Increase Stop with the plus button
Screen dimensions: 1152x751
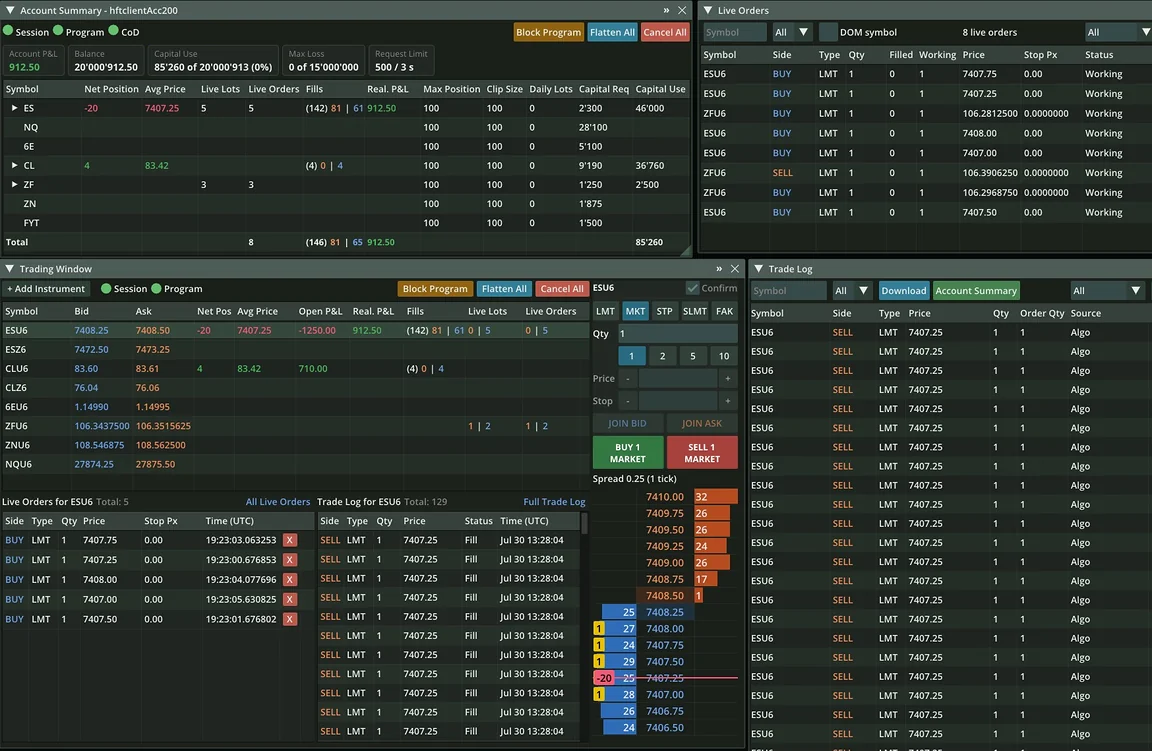click(x=727, y=400)
